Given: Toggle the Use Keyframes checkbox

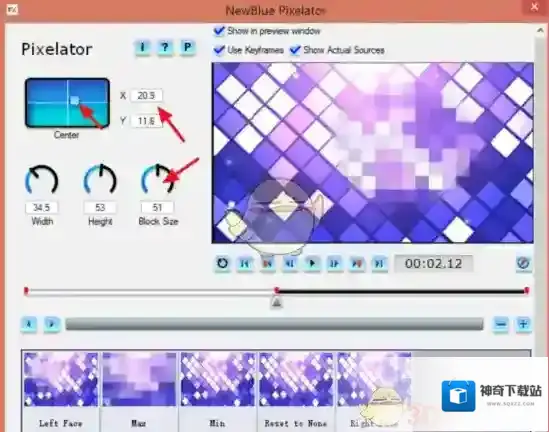Looking at the screenshot, I should [219, 50].
